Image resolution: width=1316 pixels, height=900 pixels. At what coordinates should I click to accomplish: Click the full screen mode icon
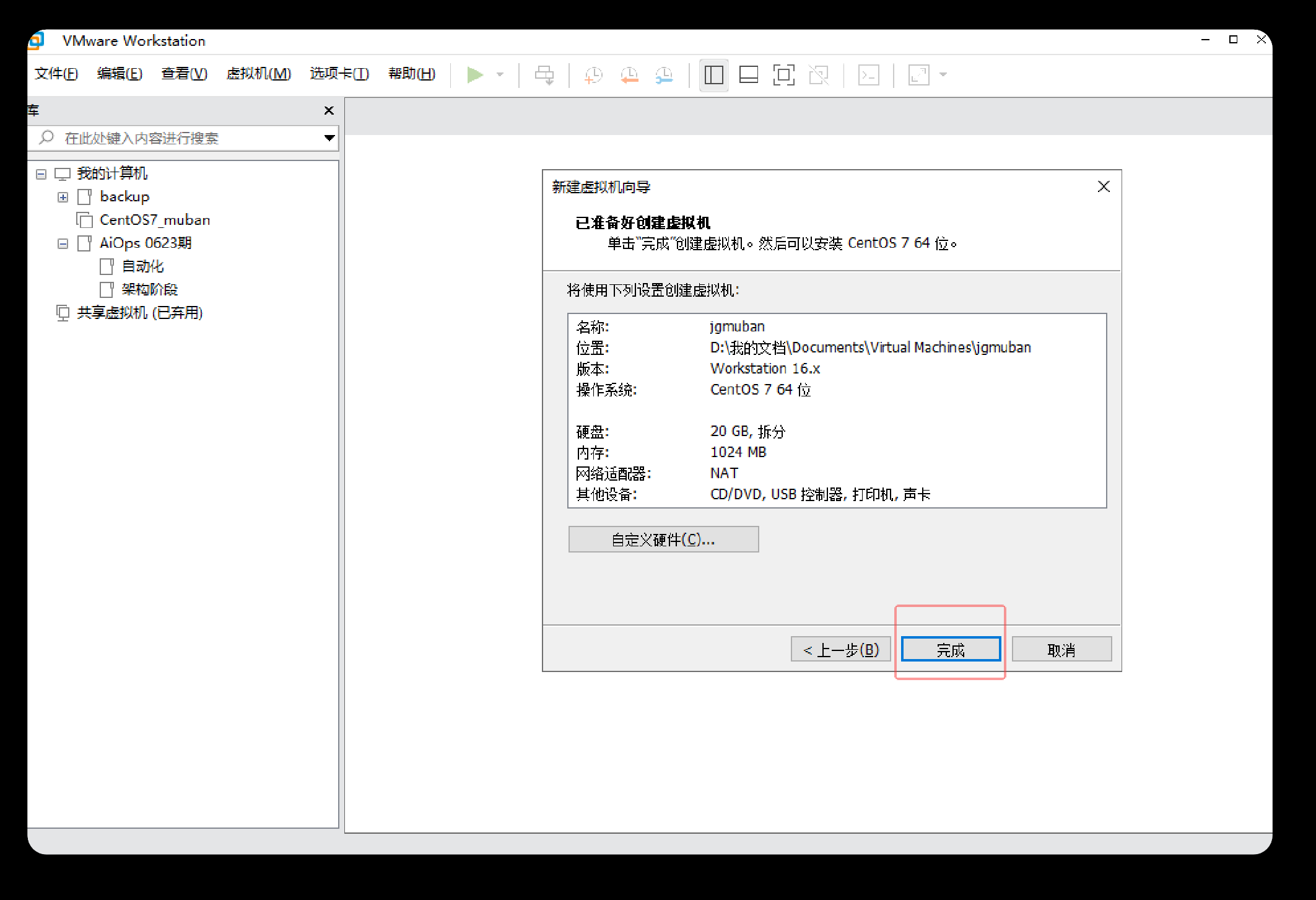click(x=783, y=75)
